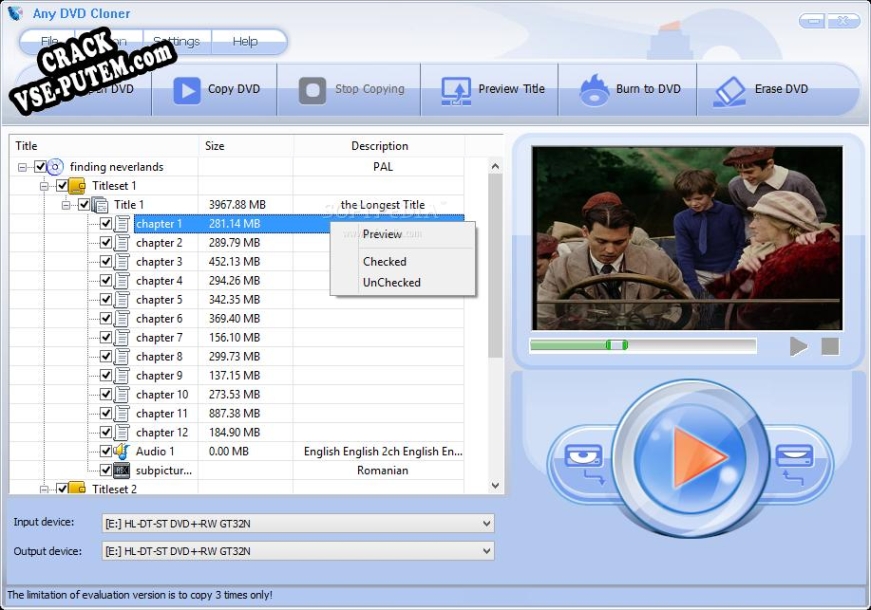The width and height of the screenshot is (871, 610).
Task: Uncheck the chapter 7 checkbox
Action: point(106,338)
